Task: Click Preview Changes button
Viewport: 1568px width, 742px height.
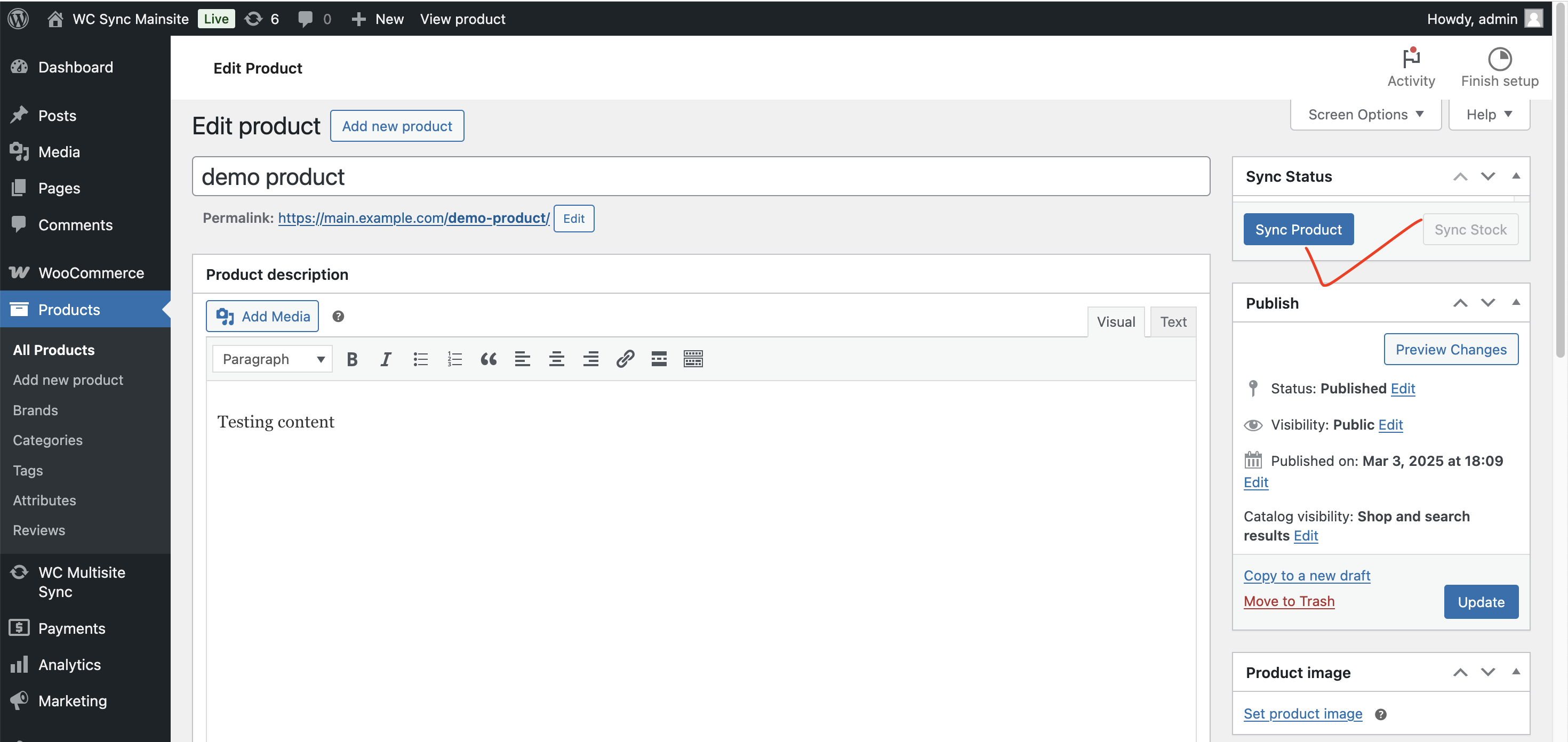Action: coord(1451,349)
